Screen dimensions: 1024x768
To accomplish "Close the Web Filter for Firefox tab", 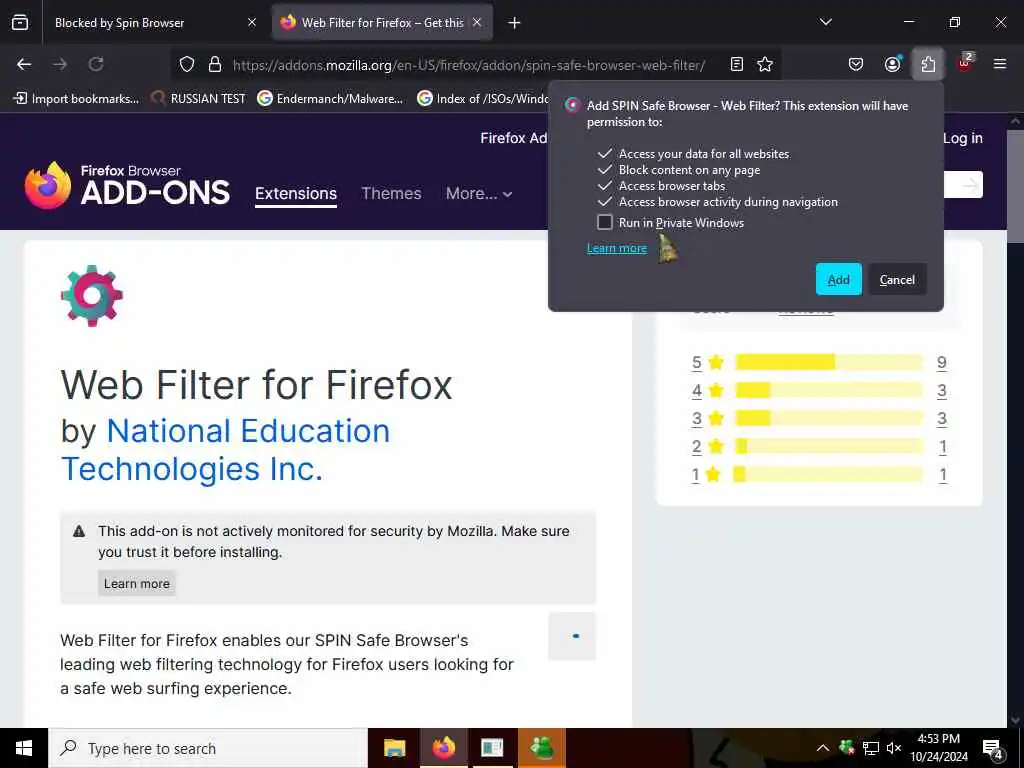I will point(477,22).
